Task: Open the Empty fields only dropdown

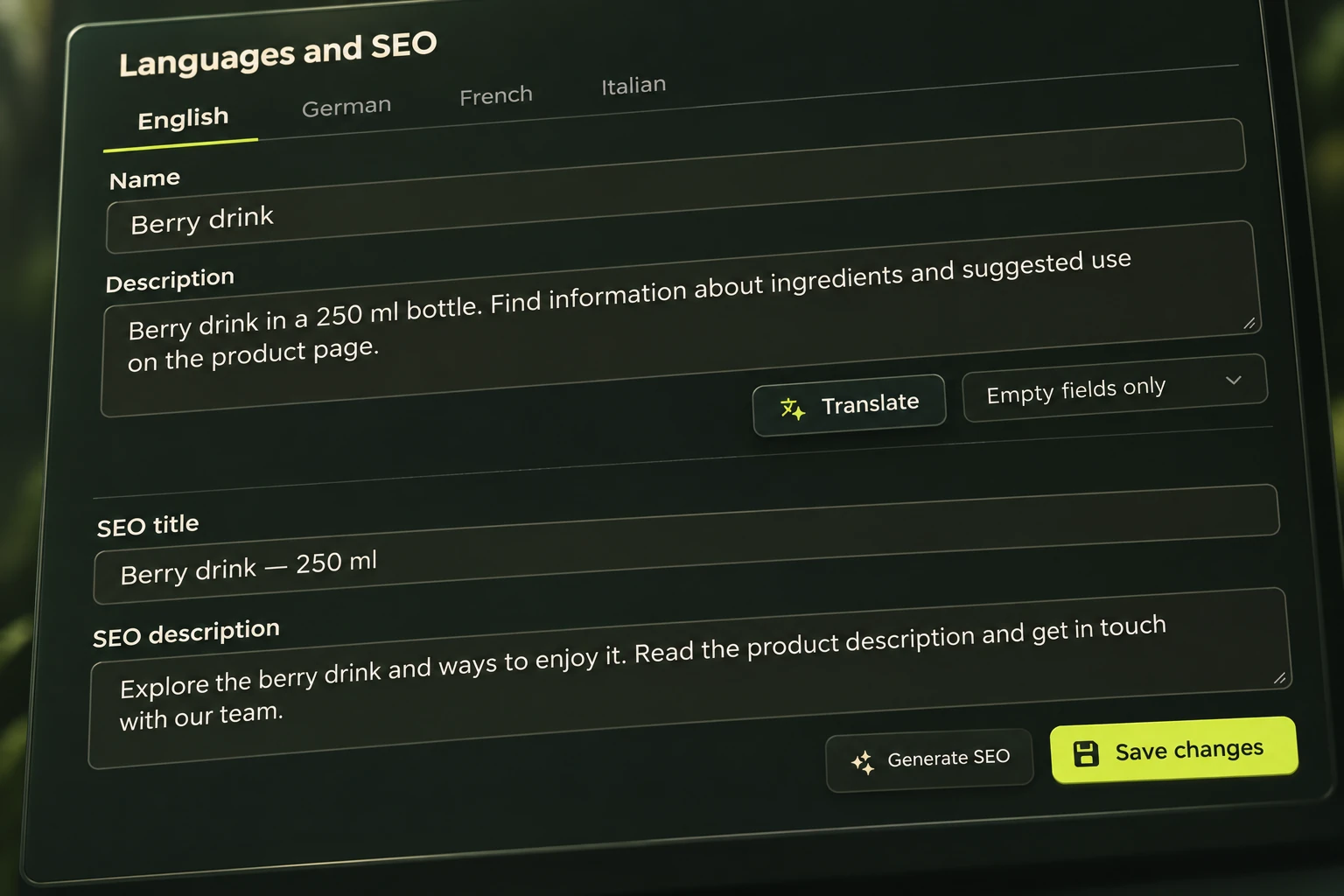Action: [x=1115, y=388]
